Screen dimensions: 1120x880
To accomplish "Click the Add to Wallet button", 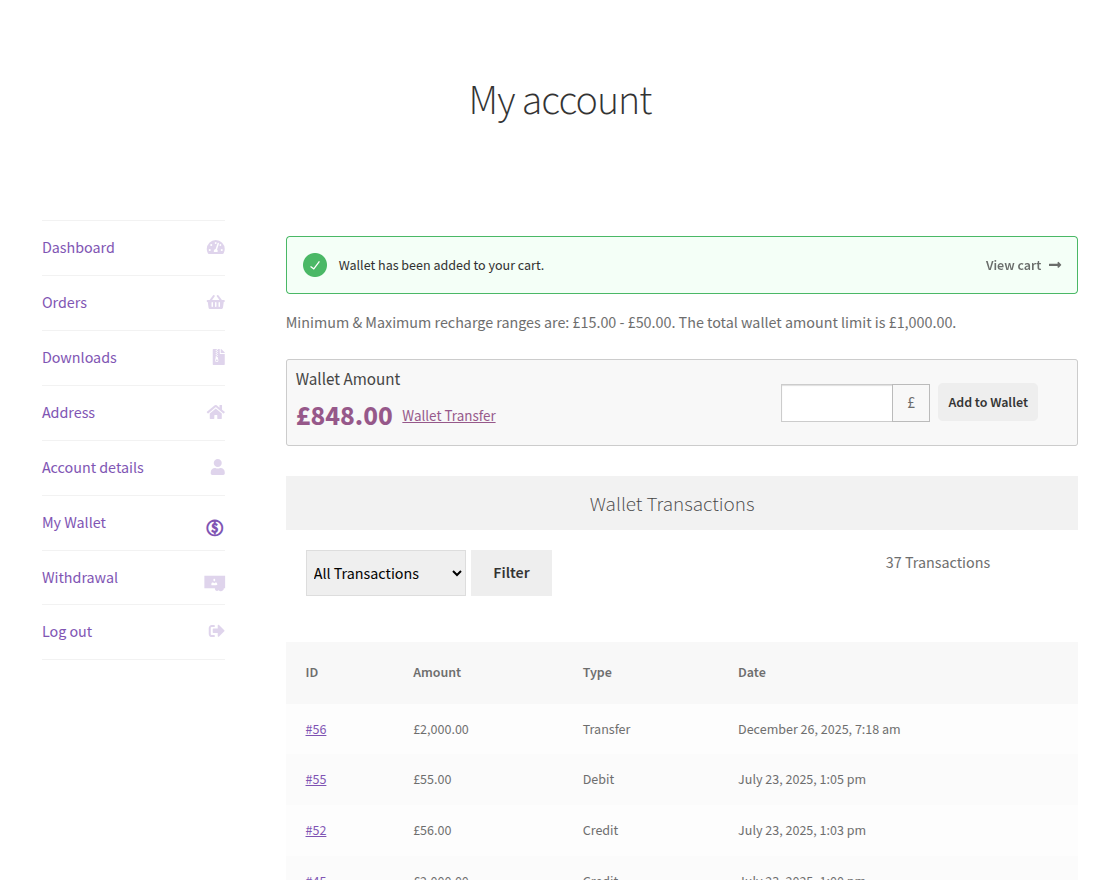I will pyautogui.click(x=987, y=402).
